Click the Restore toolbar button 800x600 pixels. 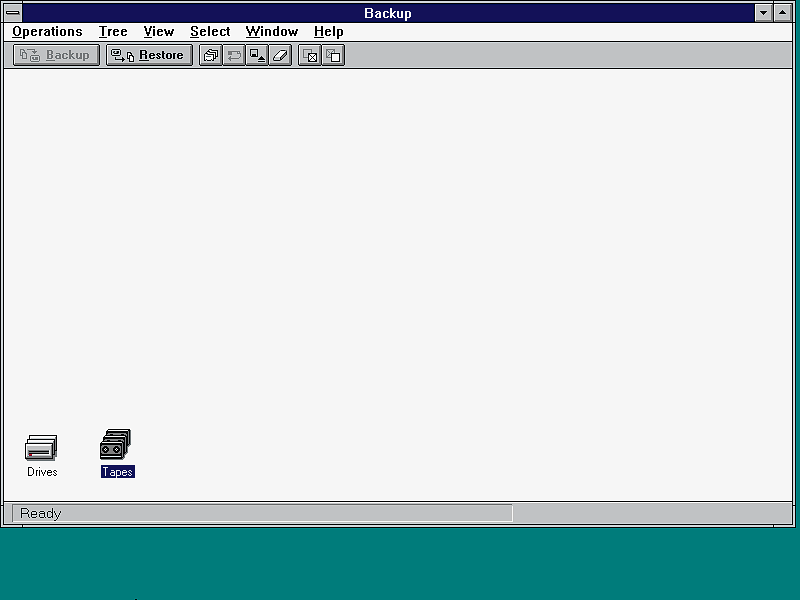(149, 55)
